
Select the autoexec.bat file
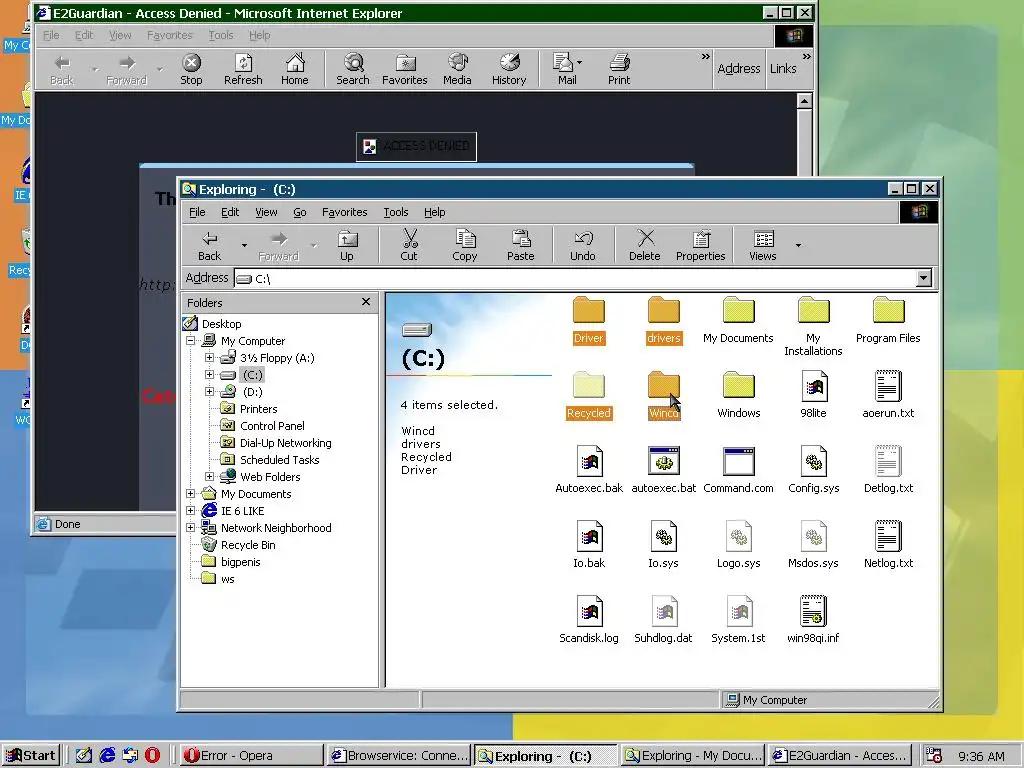coord(664,470)
